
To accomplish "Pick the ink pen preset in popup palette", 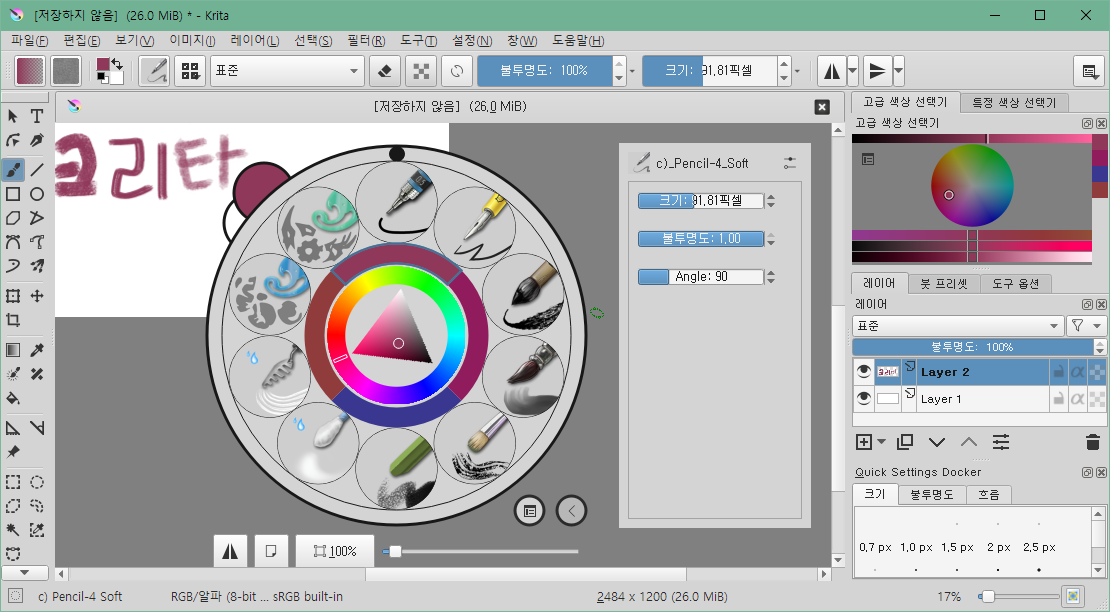I will tap(396, 202).
